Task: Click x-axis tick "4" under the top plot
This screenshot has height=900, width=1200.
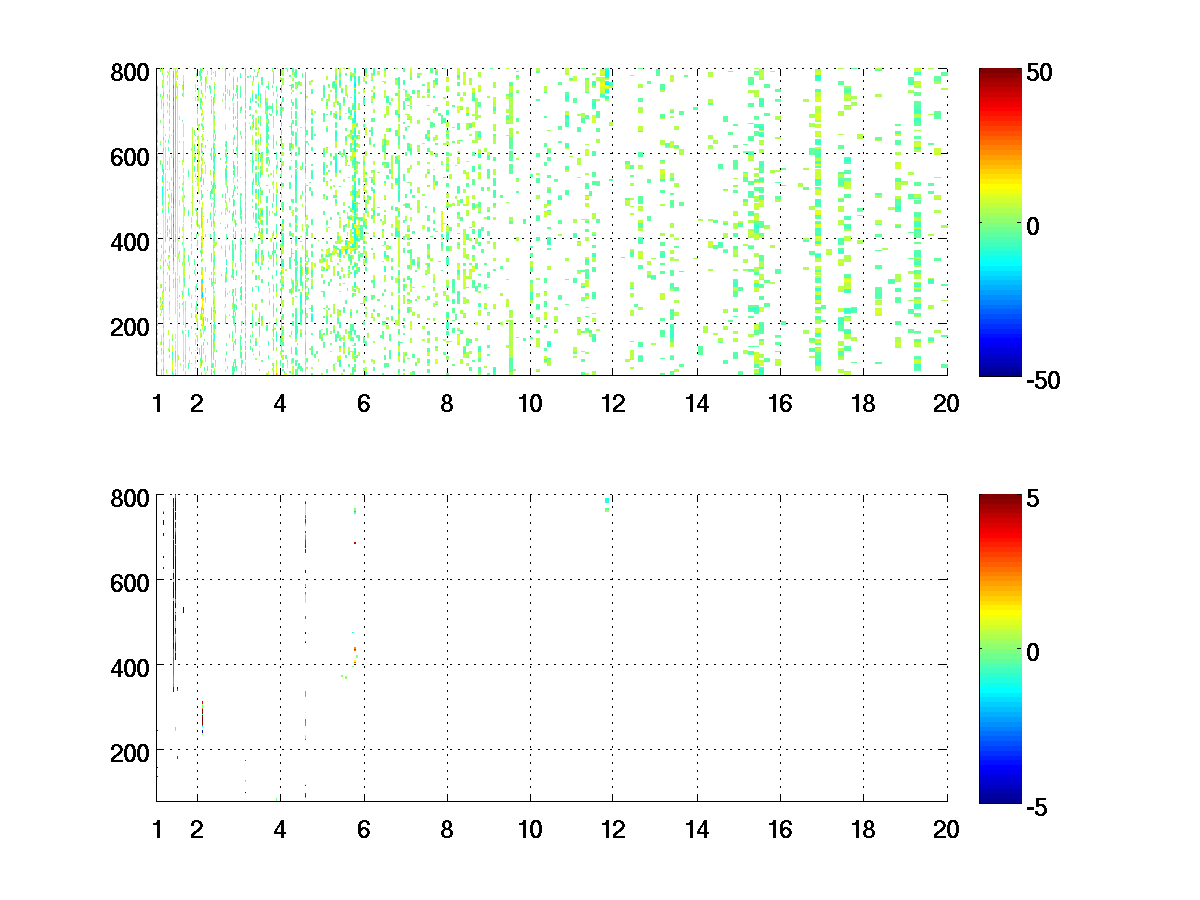Action: (280, 404)
